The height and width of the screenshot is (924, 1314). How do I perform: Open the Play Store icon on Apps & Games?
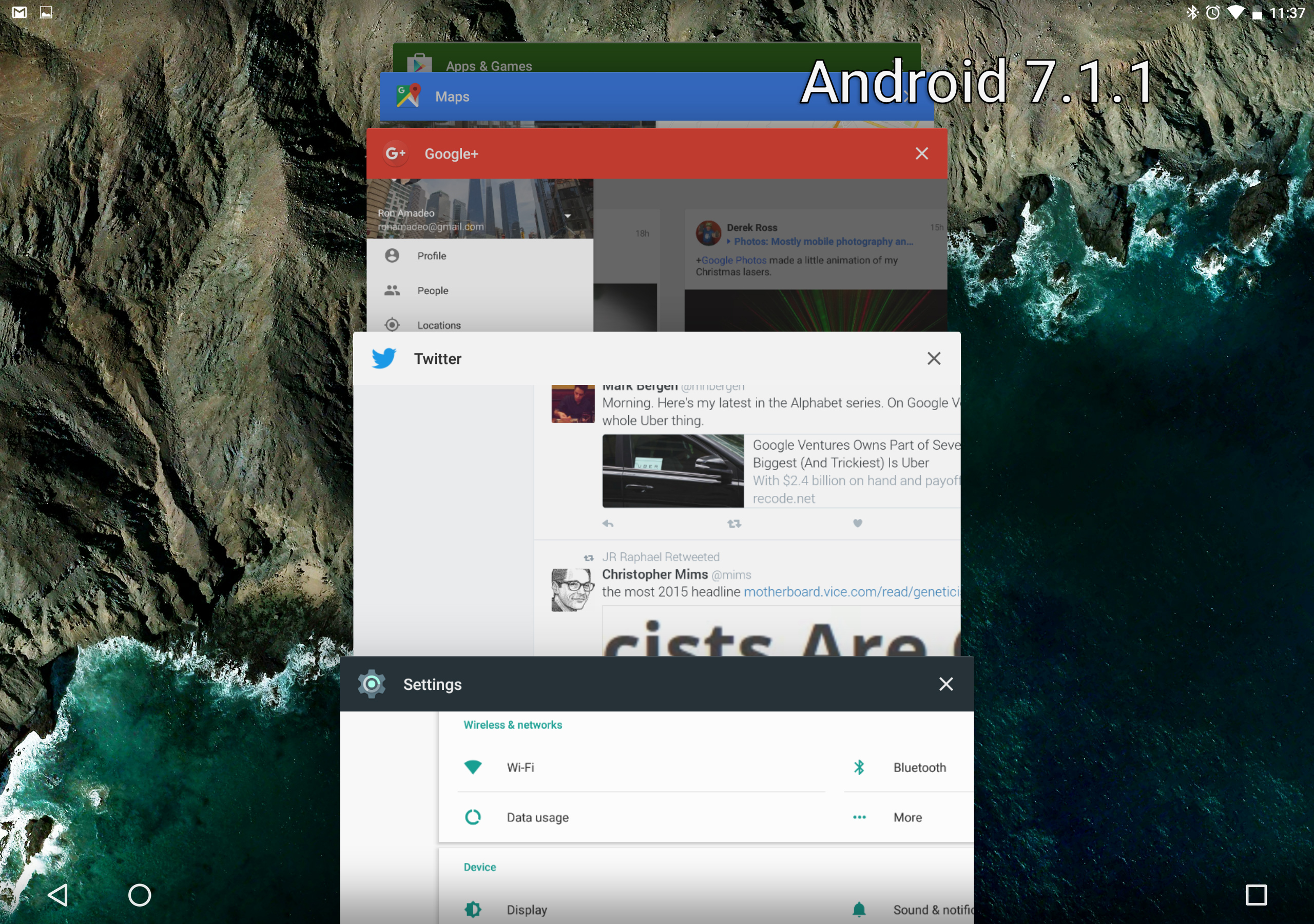419,63
